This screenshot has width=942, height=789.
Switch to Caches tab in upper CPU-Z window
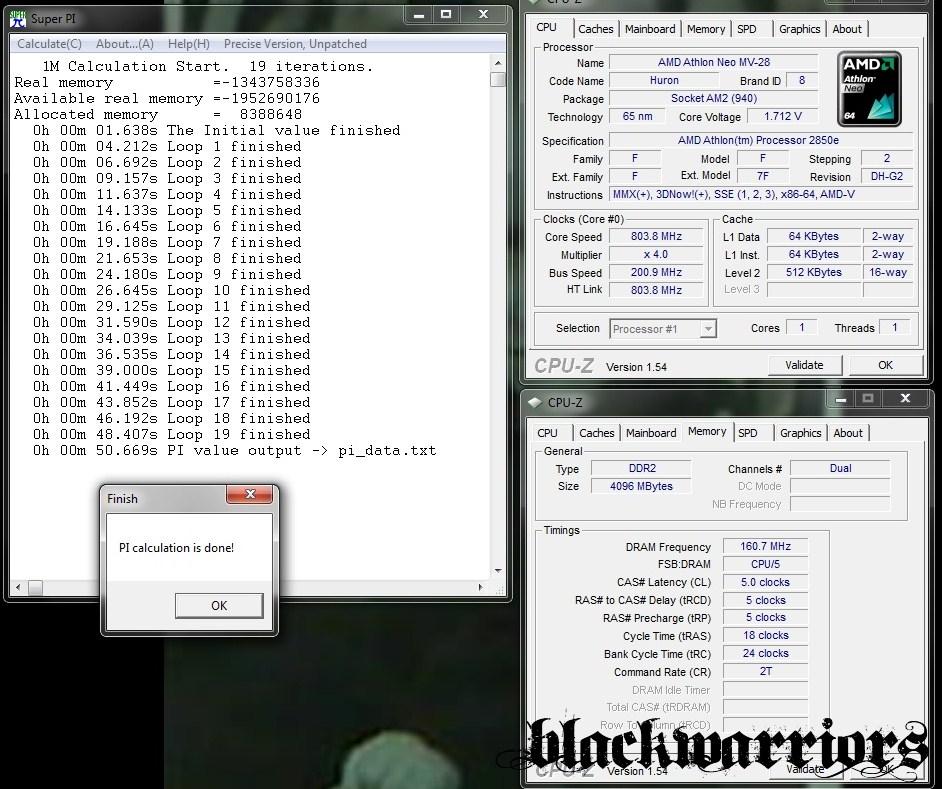[x=595, y=29]
